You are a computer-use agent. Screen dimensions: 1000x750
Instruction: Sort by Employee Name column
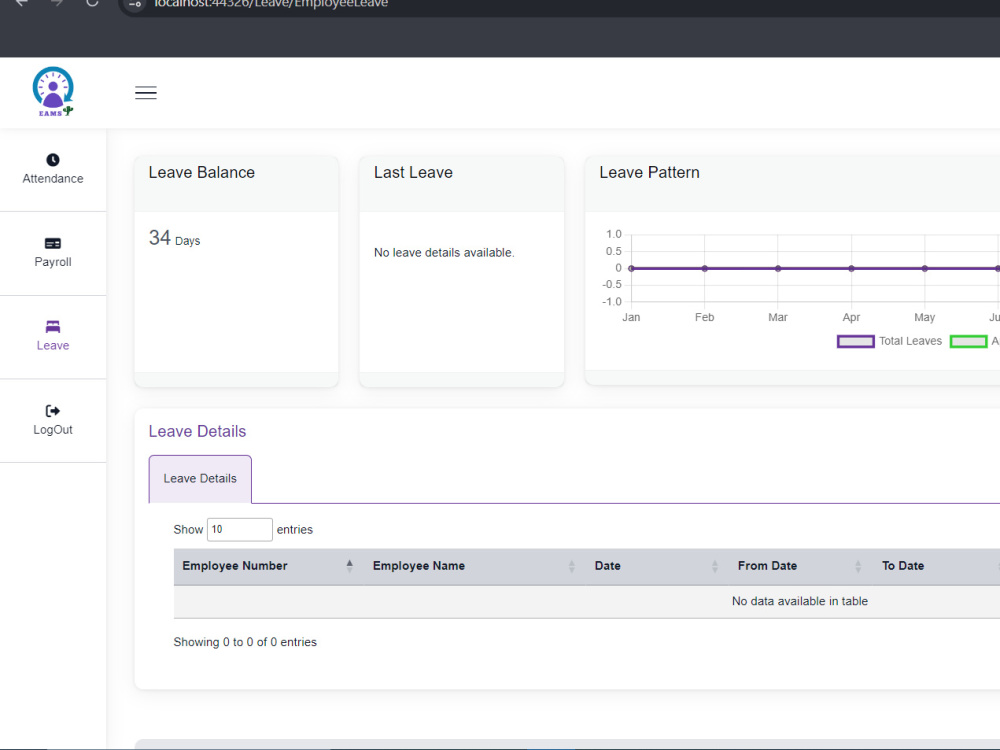[x=474, y=566]
